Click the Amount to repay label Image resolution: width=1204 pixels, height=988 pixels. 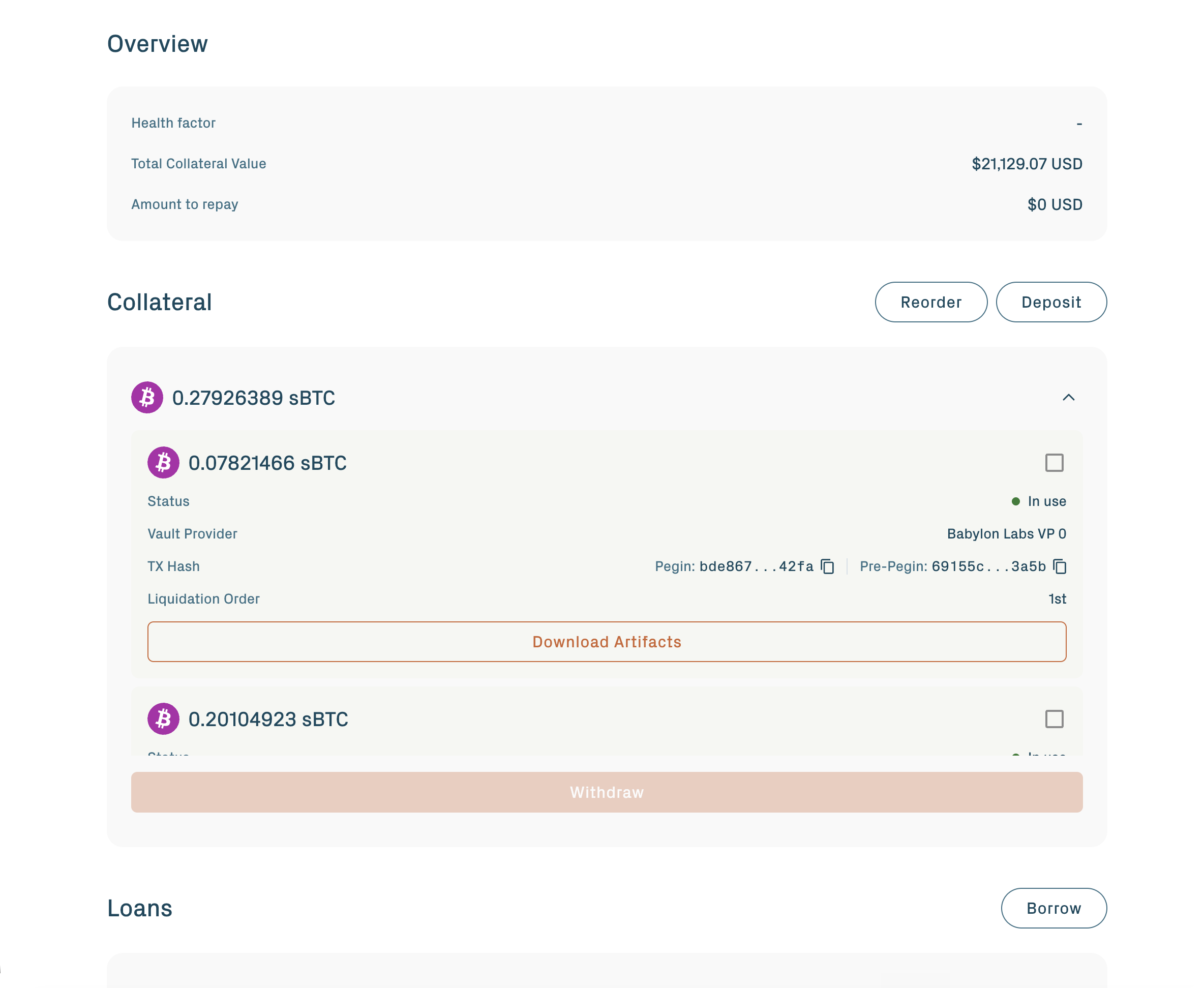[x=185, y=204]
